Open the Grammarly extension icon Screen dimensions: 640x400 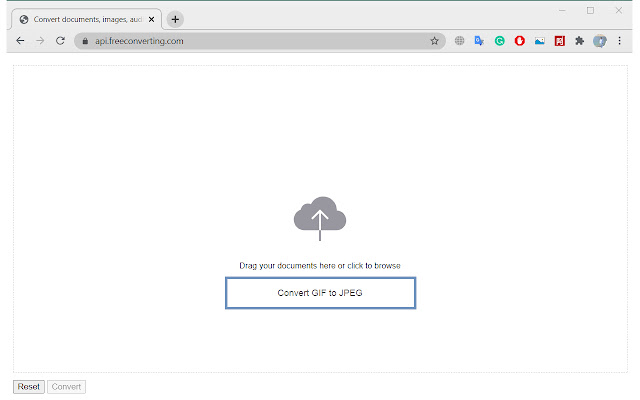500,41
